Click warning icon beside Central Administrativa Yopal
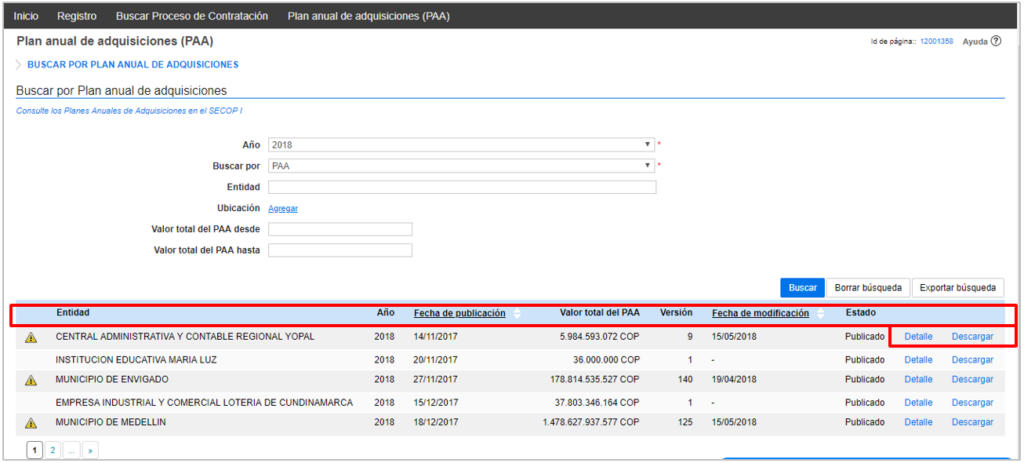Screen dimensions: 1024x463 (x=31, y=337)
